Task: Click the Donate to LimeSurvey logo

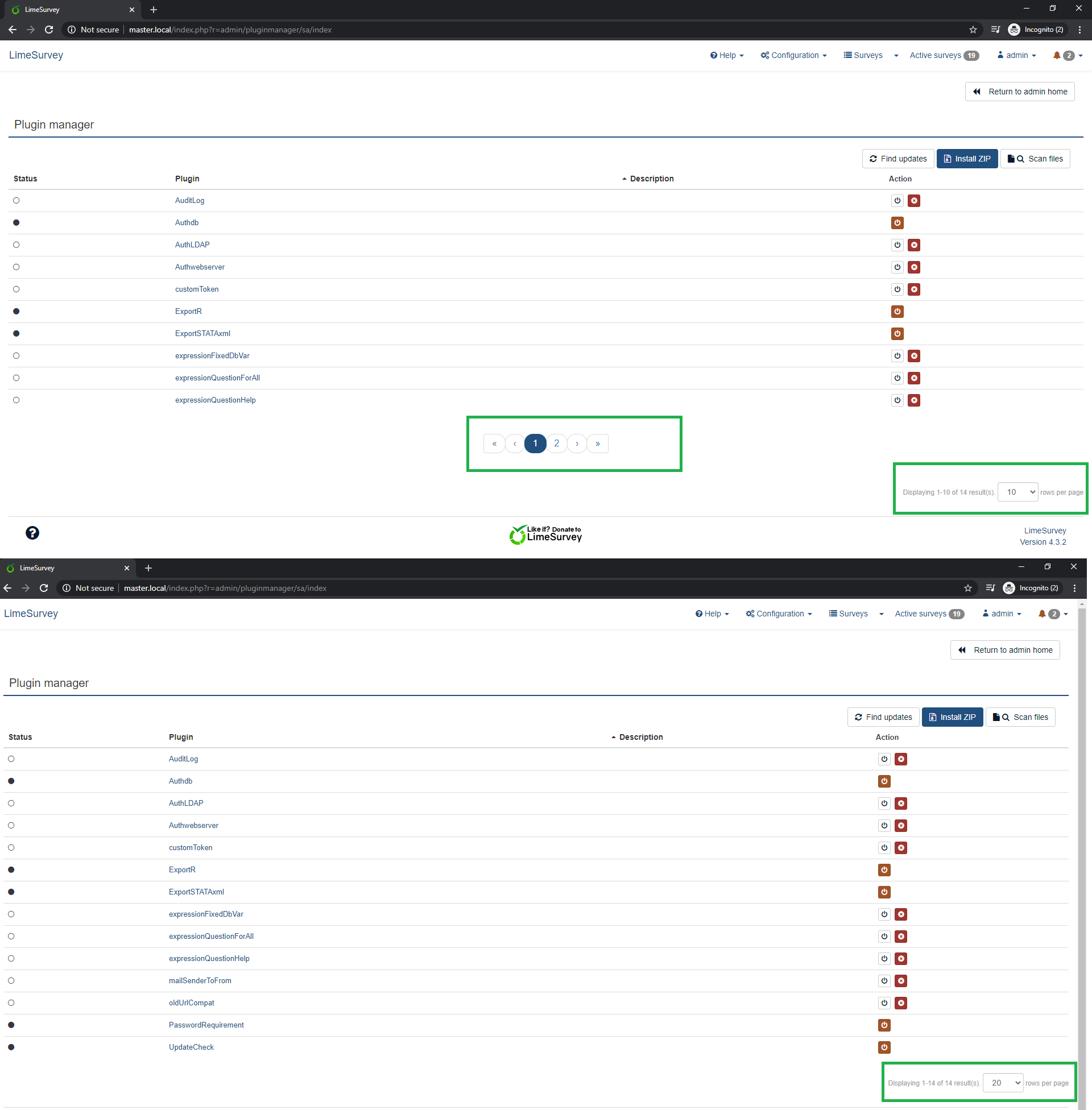Action: click(x=545, y=535)
